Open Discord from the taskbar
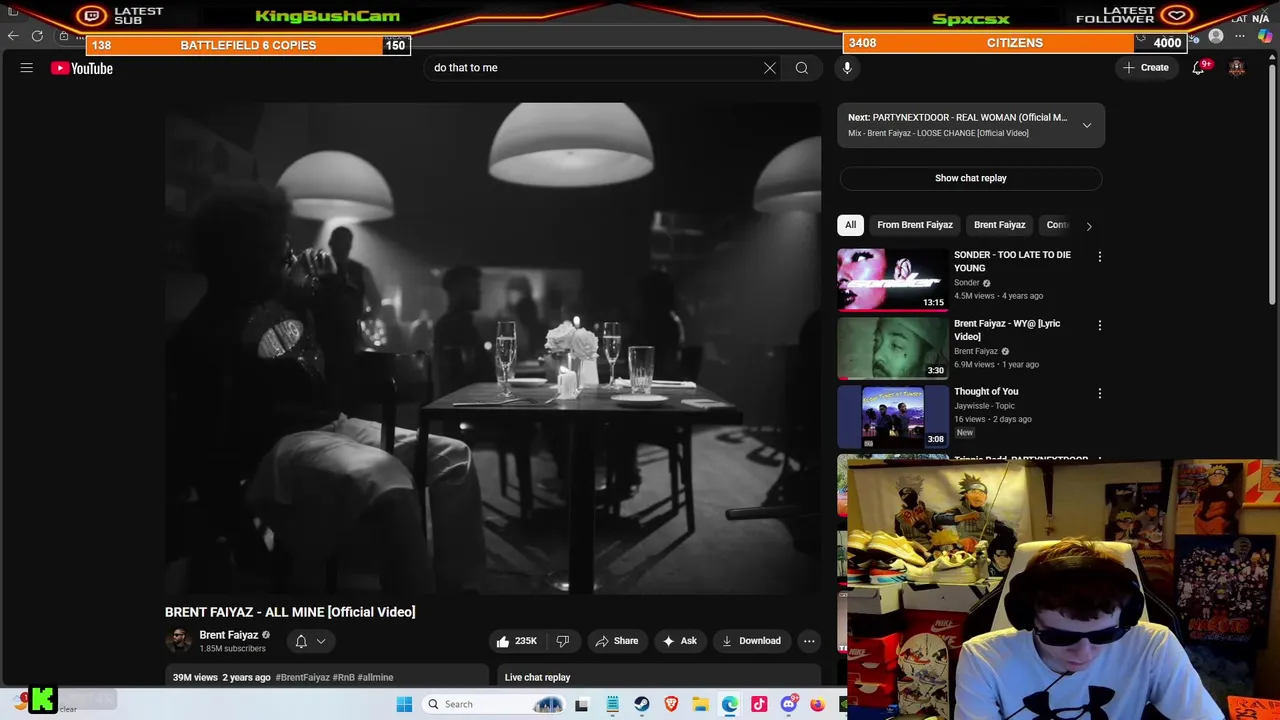The image size is (1280, 720). pos(789,704)
